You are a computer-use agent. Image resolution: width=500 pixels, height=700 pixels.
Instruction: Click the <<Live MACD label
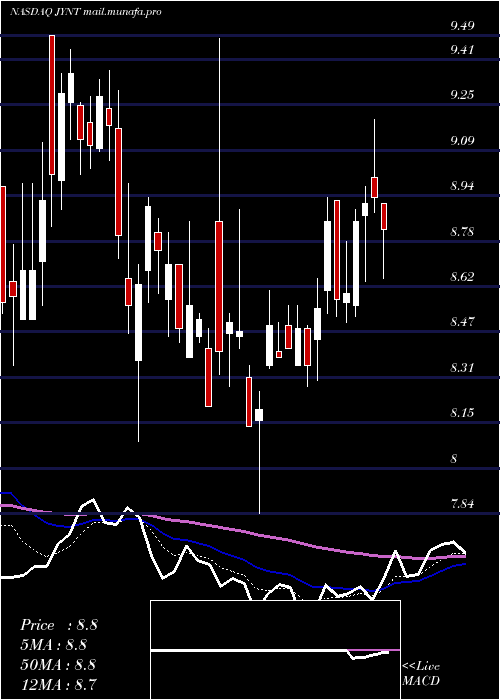pos(421,674)
